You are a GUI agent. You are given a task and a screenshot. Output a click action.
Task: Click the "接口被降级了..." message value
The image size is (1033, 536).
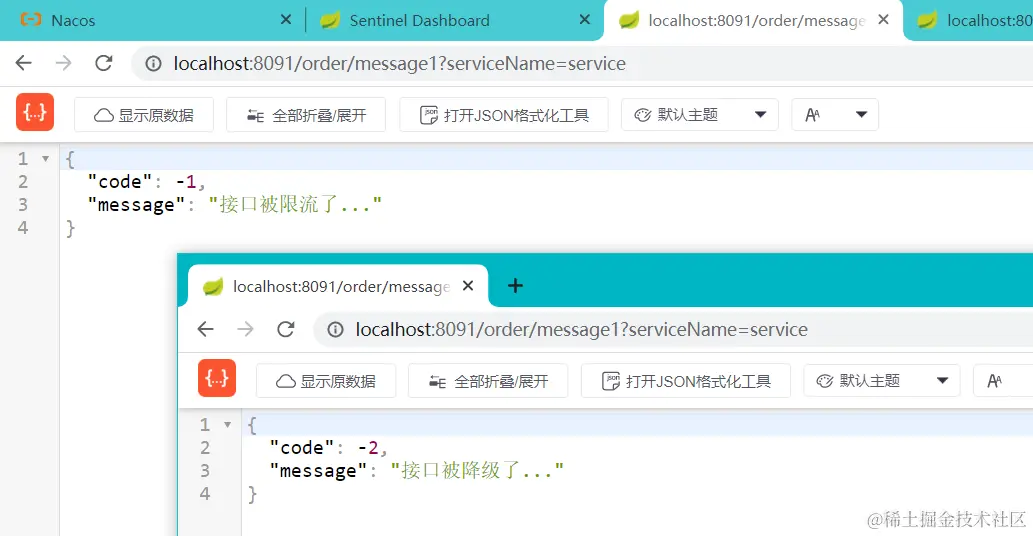coord(477,470)
